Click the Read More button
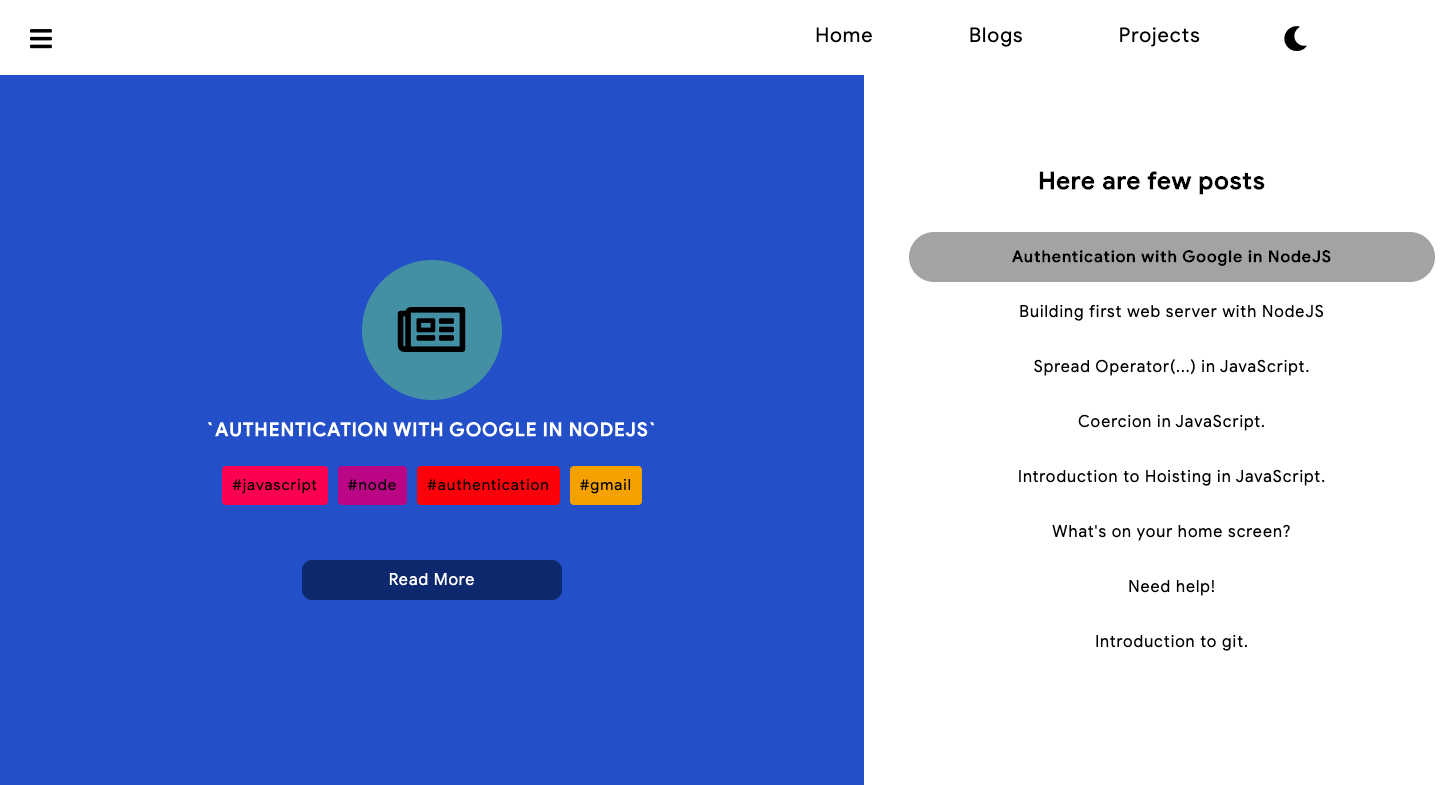 432,580
